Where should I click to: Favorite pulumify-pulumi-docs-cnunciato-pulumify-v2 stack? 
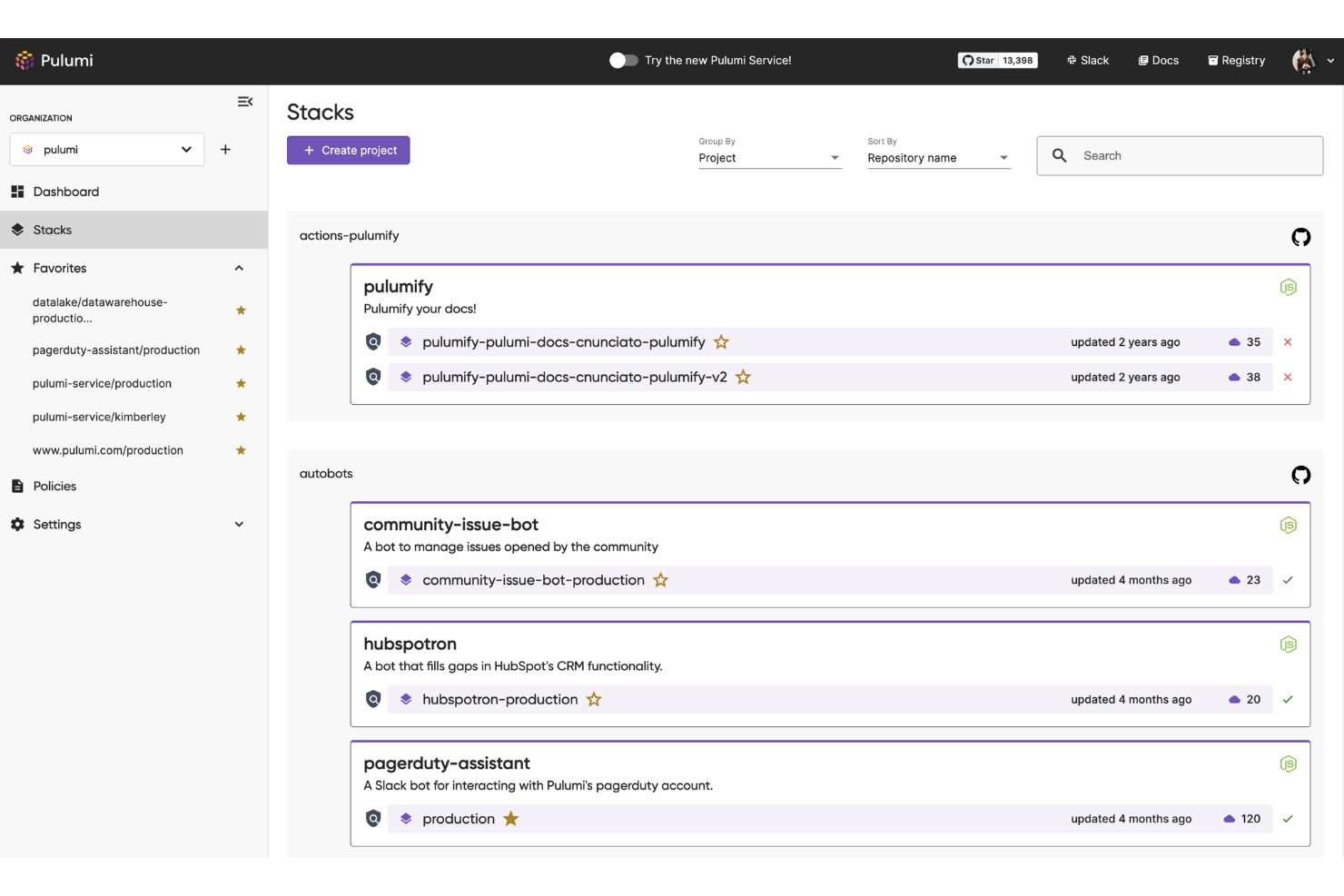(x=744, y=377)
